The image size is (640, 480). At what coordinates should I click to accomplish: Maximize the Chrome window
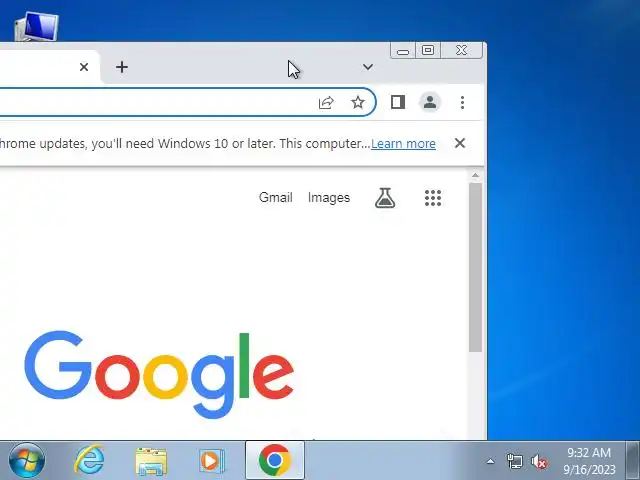tap(428, 51)
